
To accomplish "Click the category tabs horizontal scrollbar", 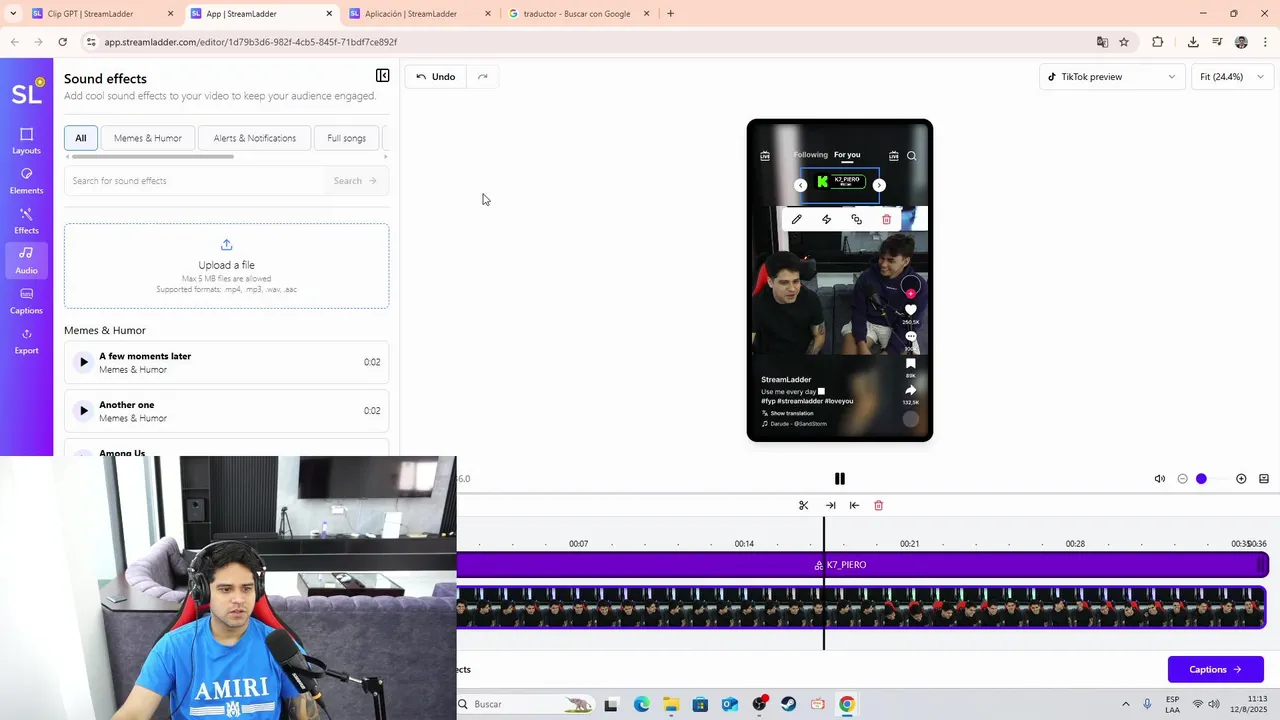I will (x=152, y=156).
